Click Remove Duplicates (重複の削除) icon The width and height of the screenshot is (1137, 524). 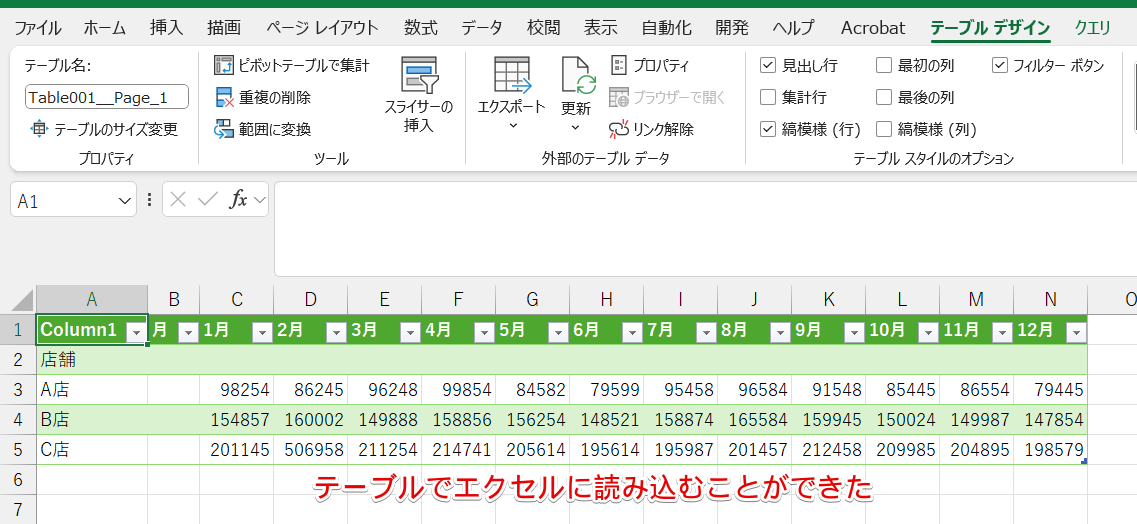pos(225,97)
